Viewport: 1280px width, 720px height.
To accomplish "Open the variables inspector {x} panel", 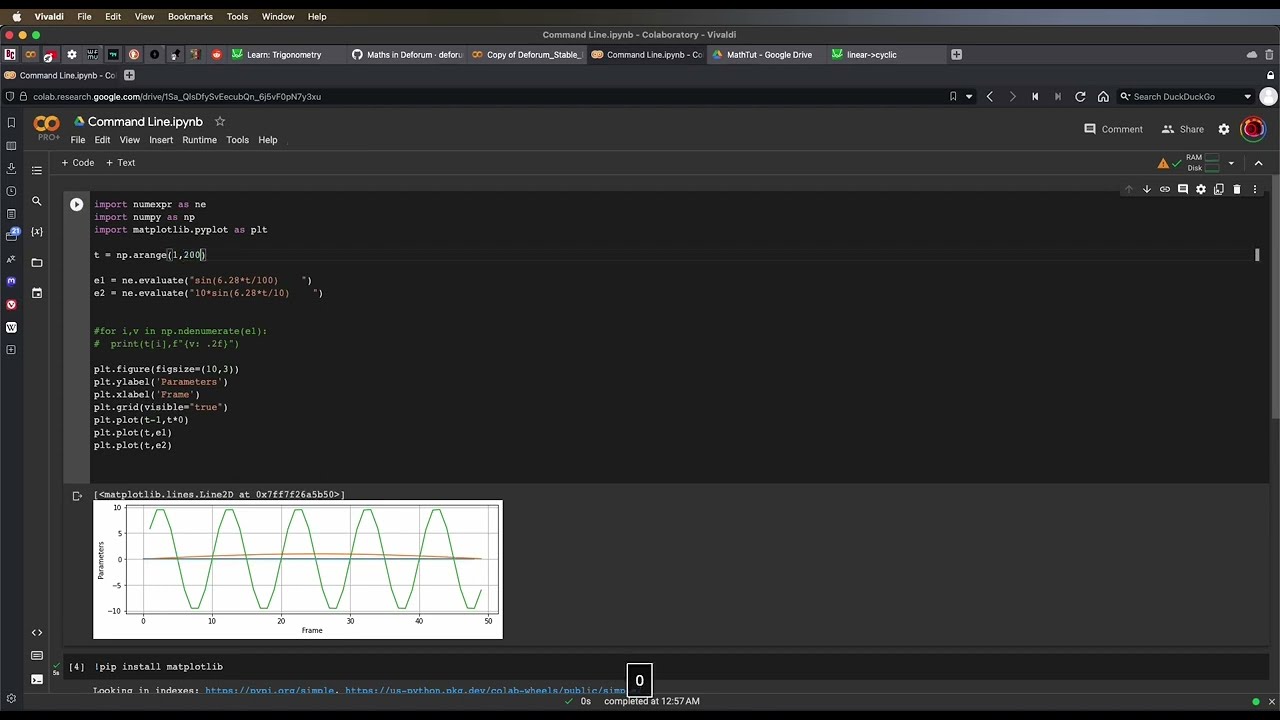I will pyautogui.click(x=37, y=231).
